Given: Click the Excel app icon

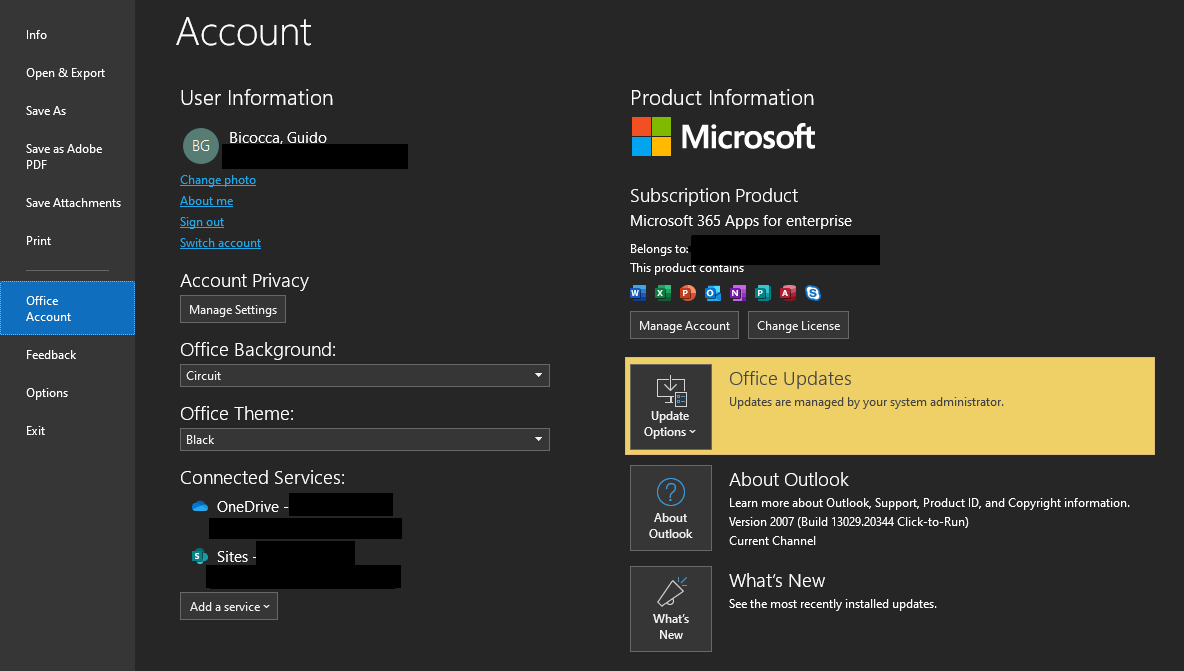Looking at the screenshot, I should (x=663, y=293).
